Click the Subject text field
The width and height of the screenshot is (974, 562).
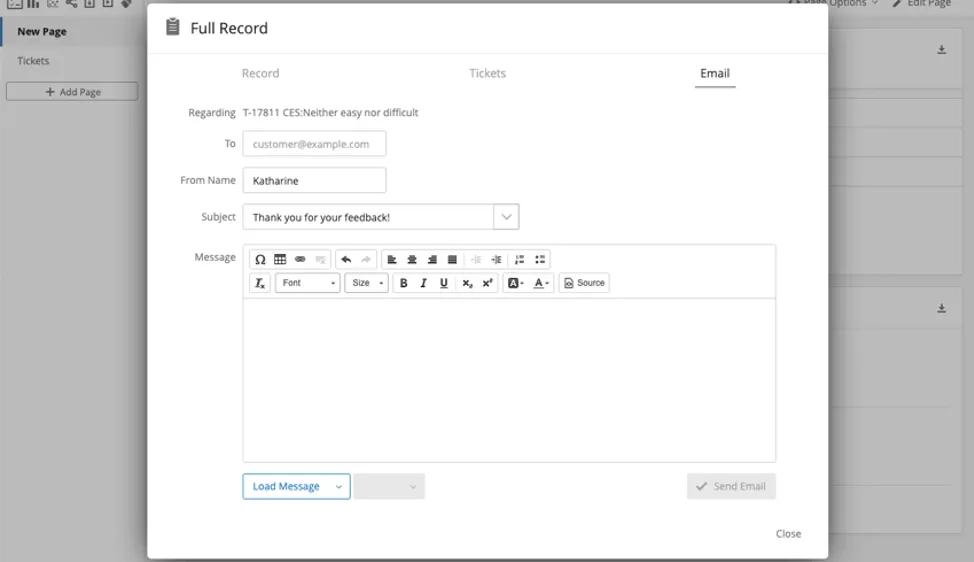point(368,217)
